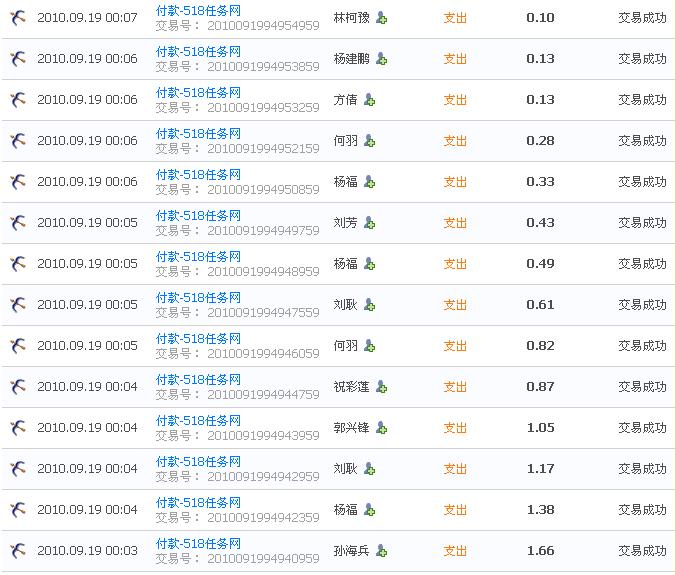Click transaction icon in the 0.87 payment row
This screenshot has height=575, width=675.
[x=17, y=387]
